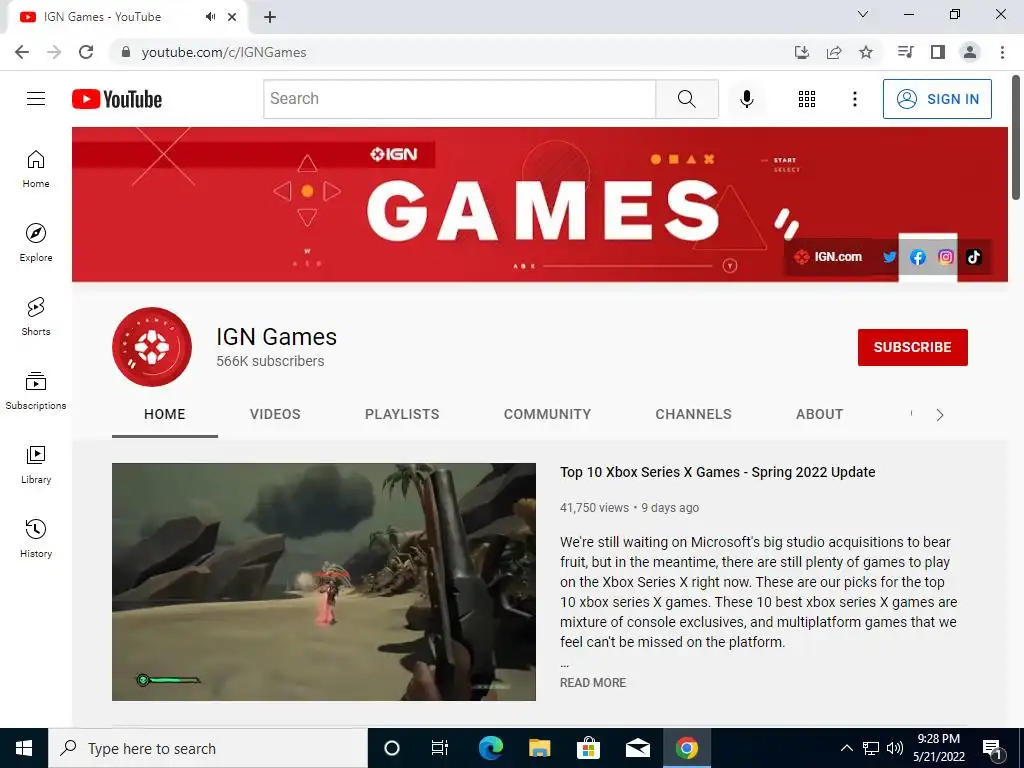Open the Top 10 Xbox Series X Games title
This screenshot has height=768, width=1024.
tap(718, 472)
